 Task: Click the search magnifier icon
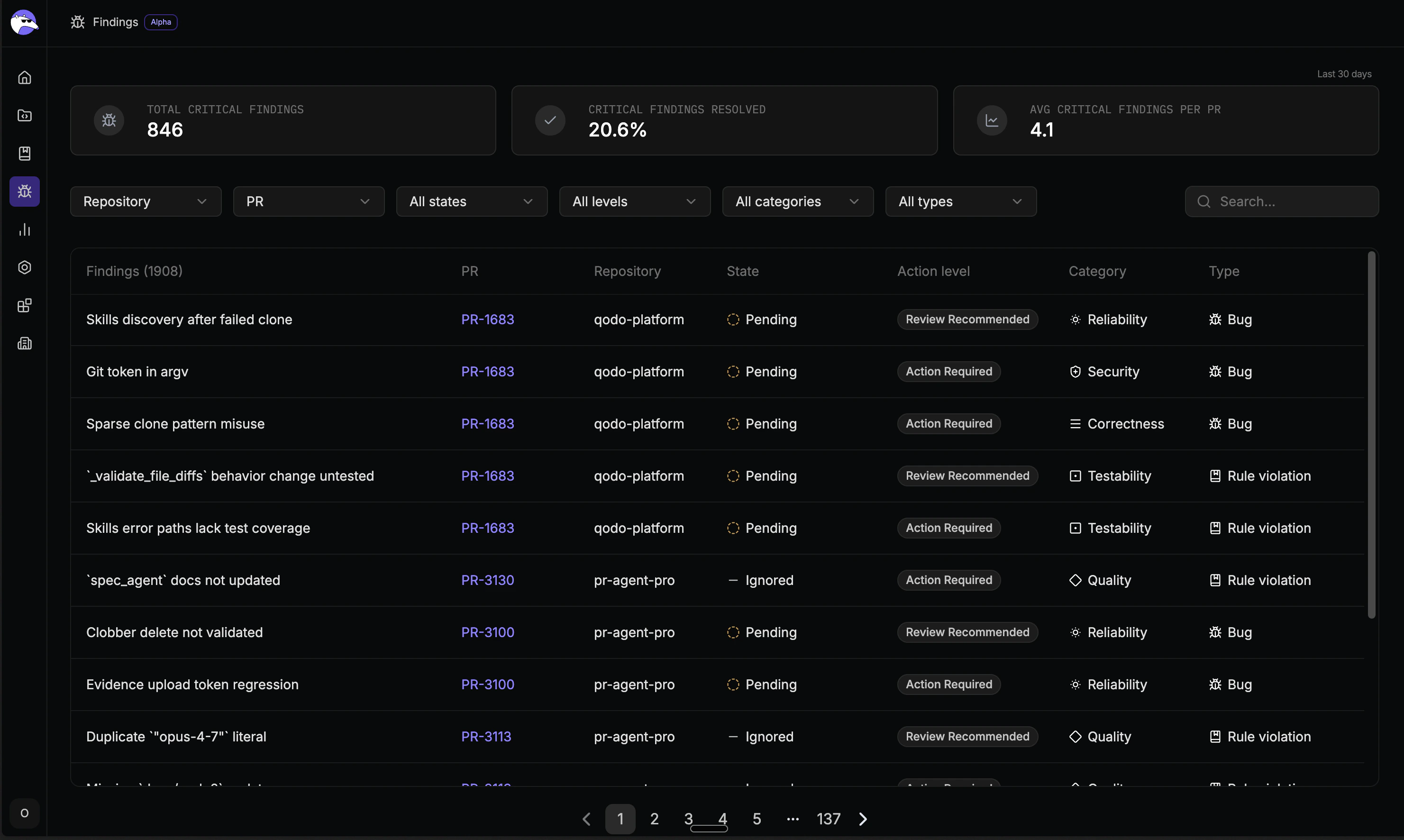point(1203,201)
